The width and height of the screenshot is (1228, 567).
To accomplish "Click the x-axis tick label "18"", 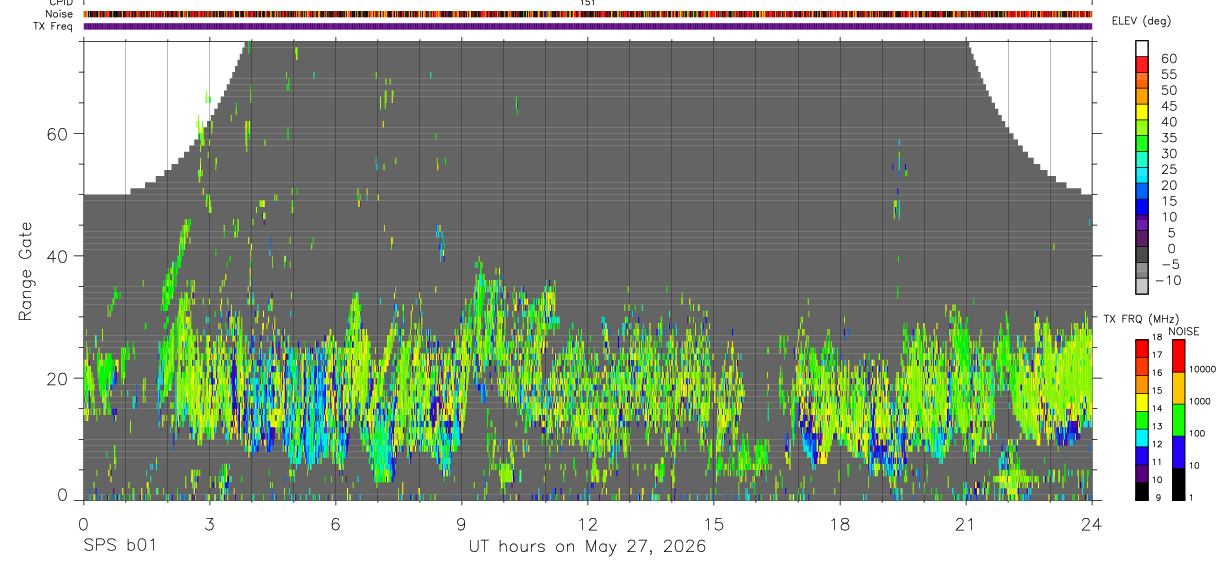I will [840, 522].
